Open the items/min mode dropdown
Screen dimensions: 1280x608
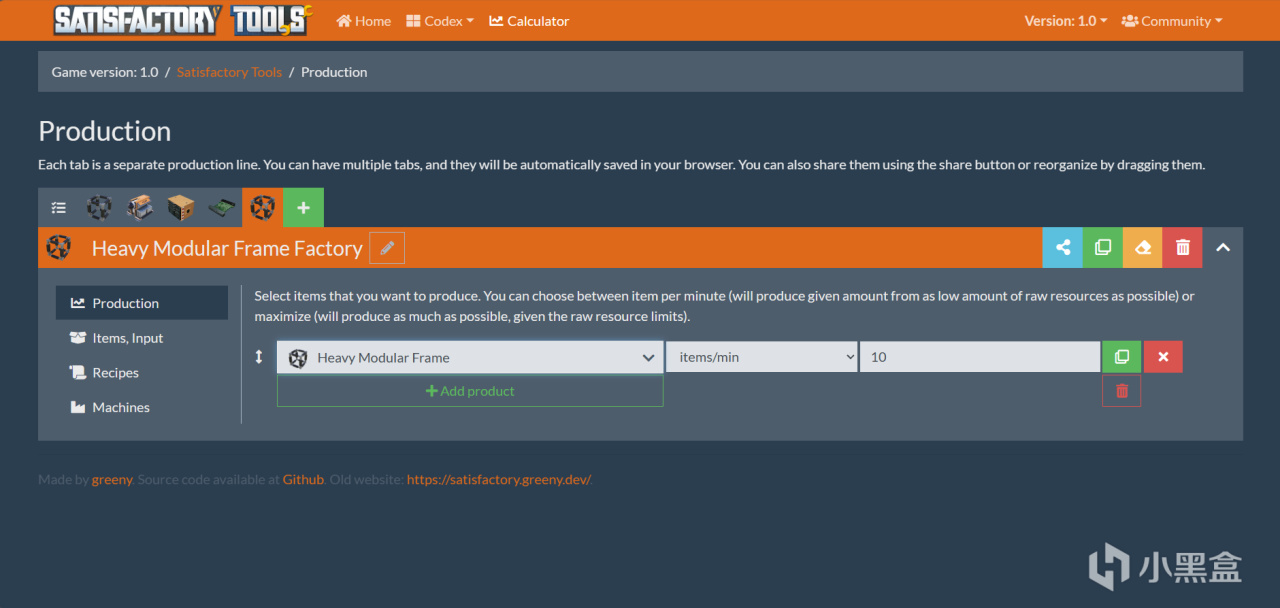point(762,357)
